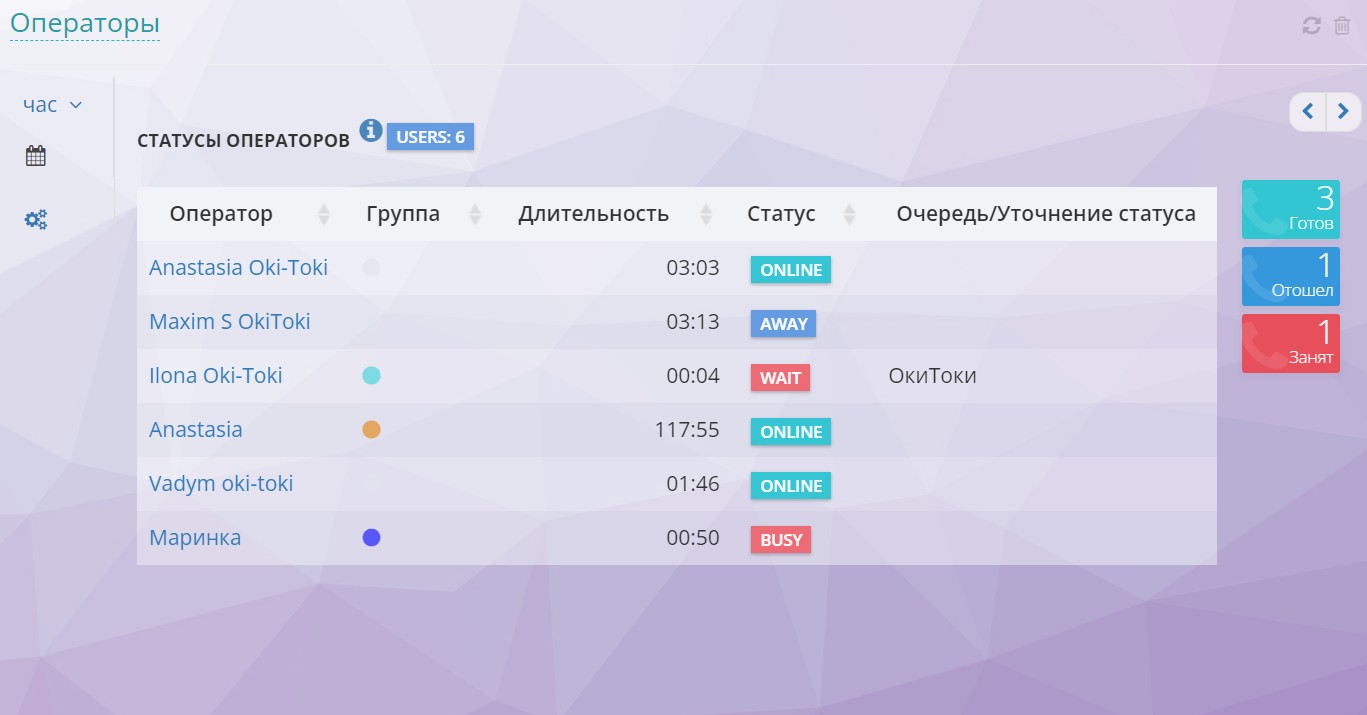Go to previous with left chevron
This screenshot has width=1367, height=715.
(x=1308, y=110)
